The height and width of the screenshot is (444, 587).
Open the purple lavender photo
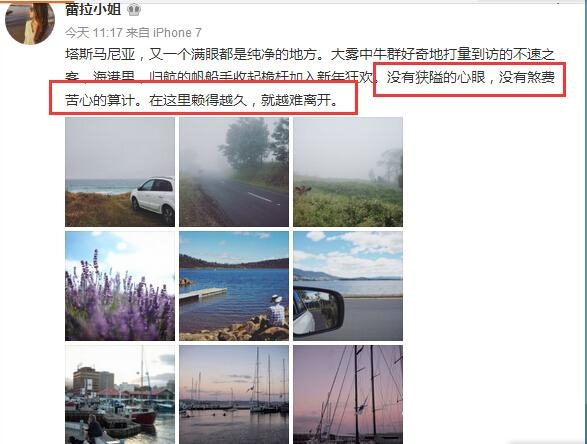[x=120, y=286]
